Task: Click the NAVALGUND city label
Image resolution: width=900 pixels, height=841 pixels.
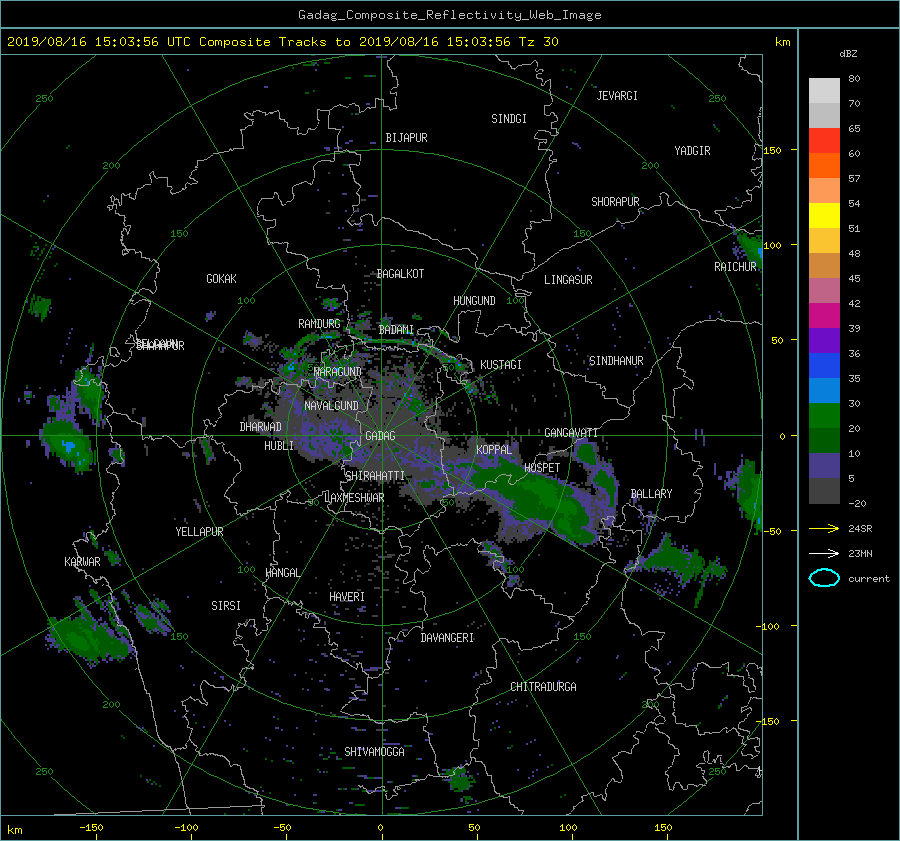Action: [x=331, y=406]
